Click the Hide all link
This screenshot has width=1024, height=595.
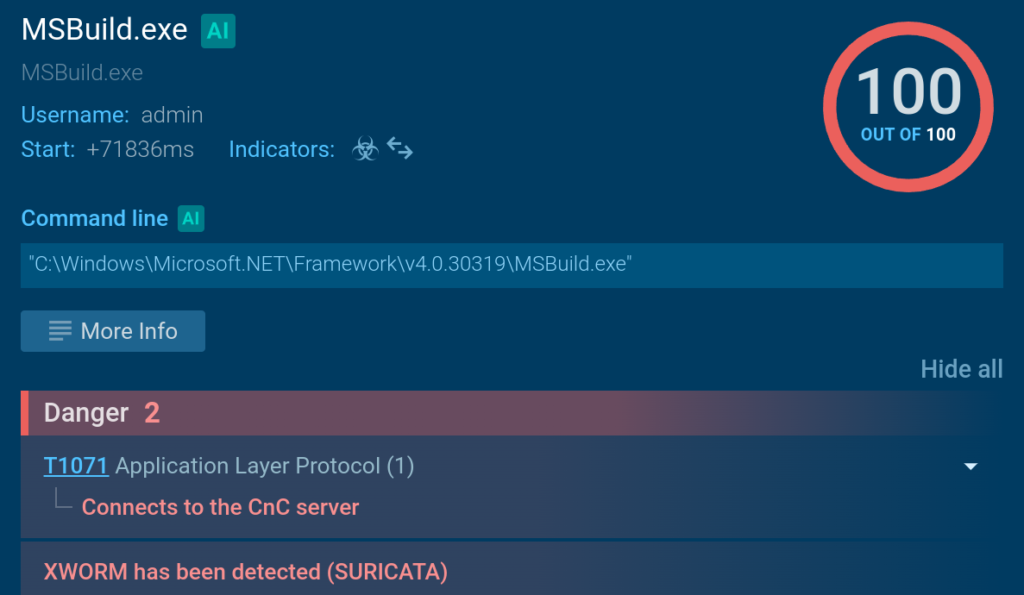point(961,369)
